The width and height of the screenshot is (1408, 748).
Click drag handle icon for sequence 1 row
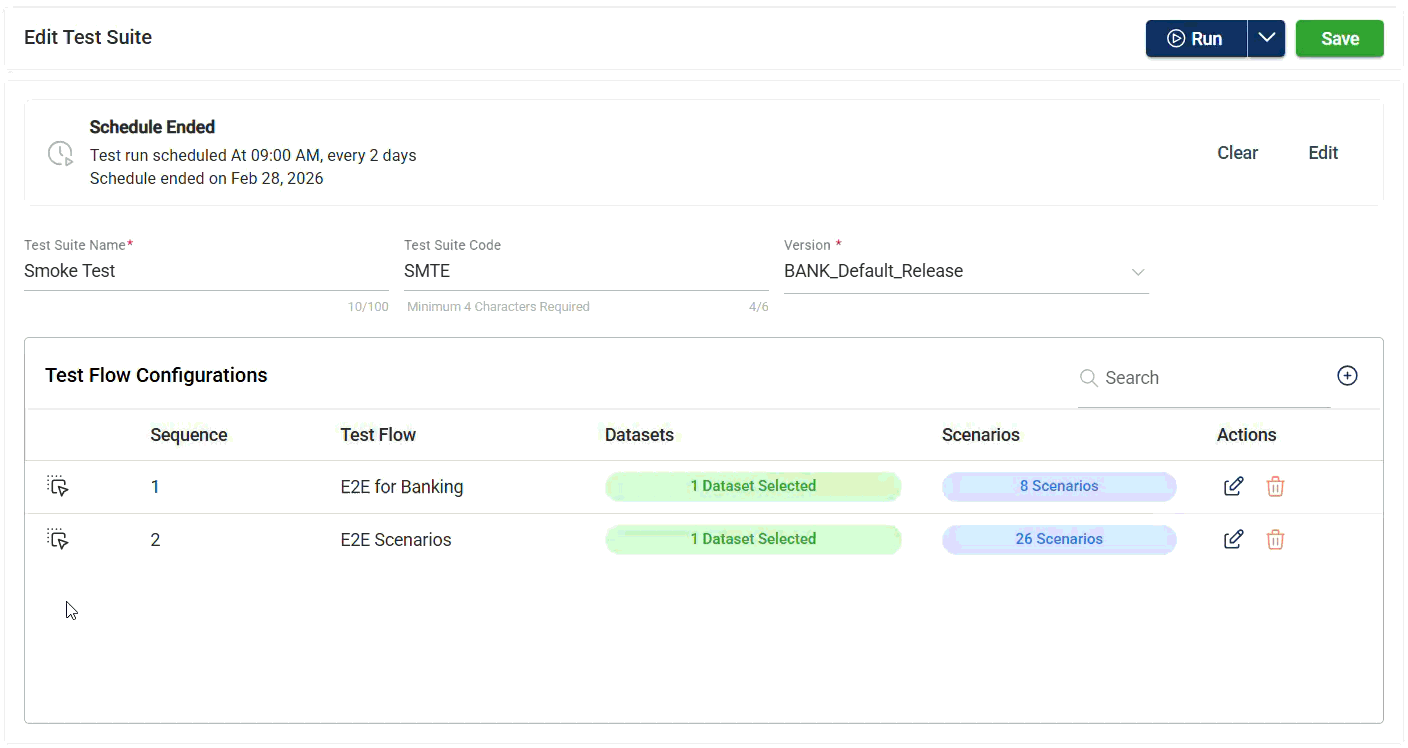coord(58,486)
